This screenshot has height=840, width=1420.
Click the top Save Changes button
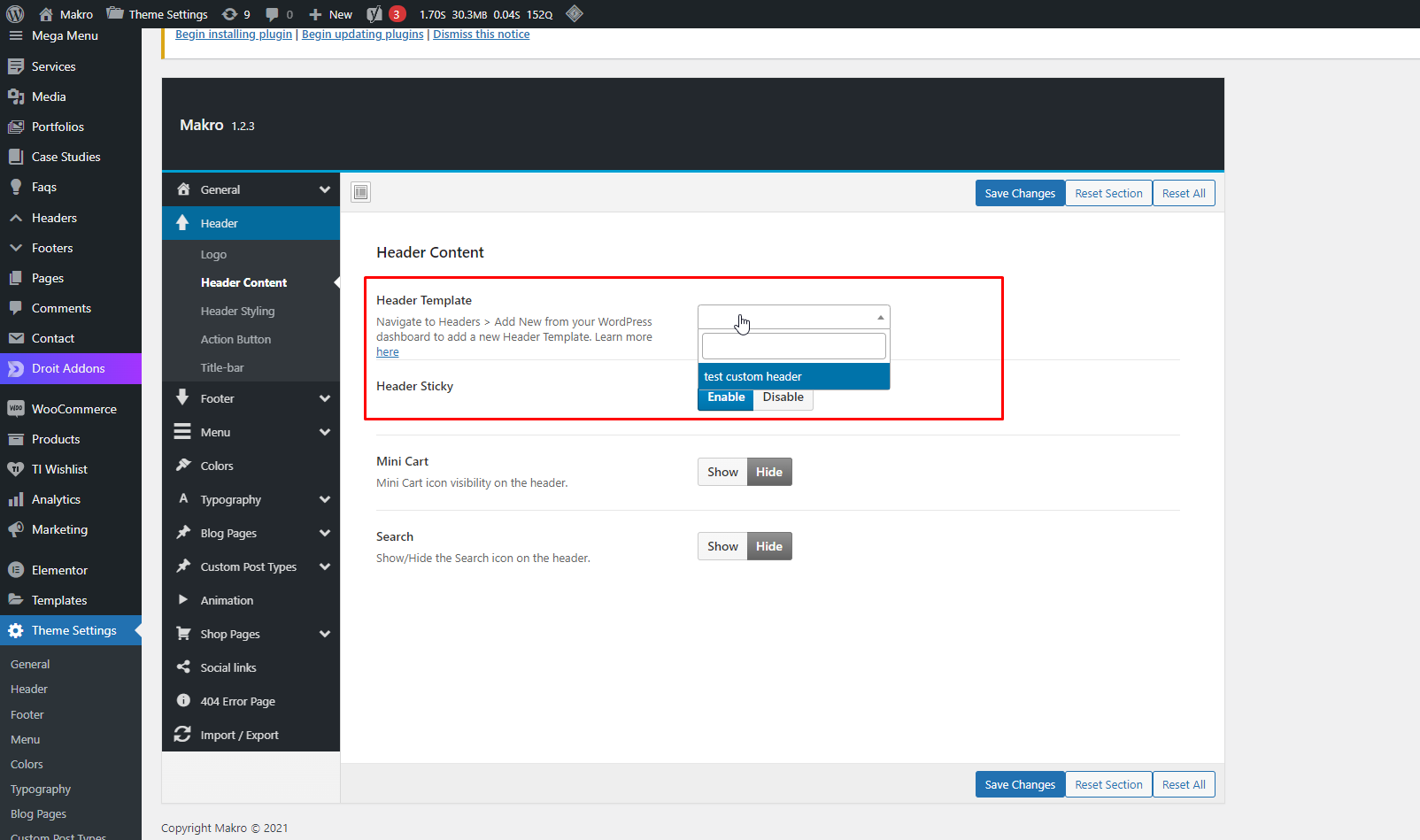pyautogui.click(x=1020, y=193)
